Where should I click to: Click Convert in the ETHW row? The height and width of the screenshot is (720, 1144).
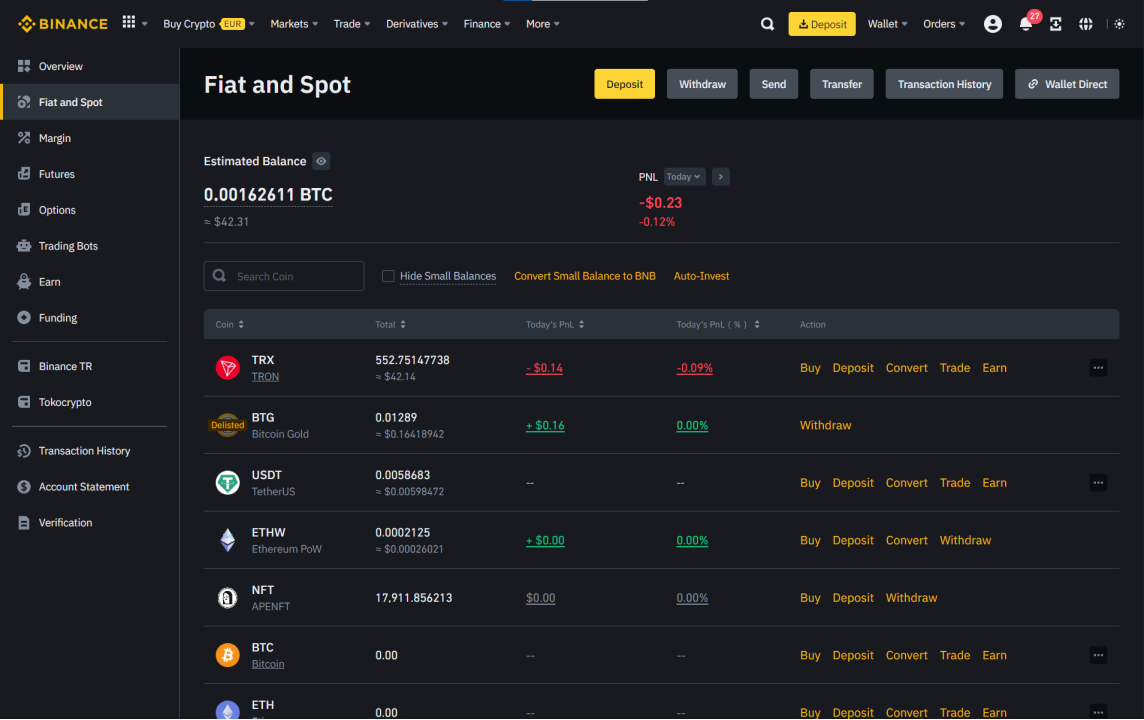(x=906, y=541)
